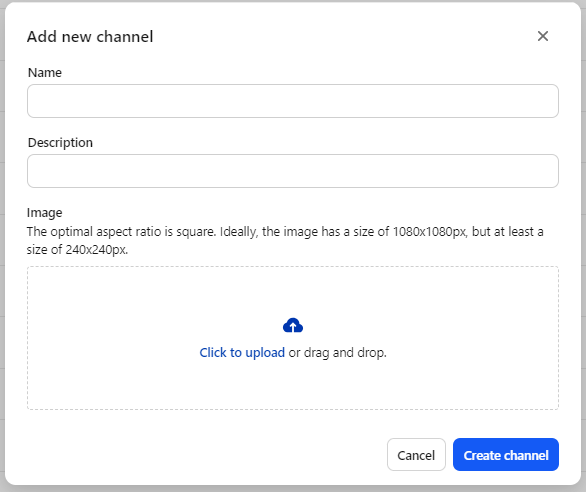Click the word "upload" in the link
Viewport: 586px width, 492px height.
[265, 353]
